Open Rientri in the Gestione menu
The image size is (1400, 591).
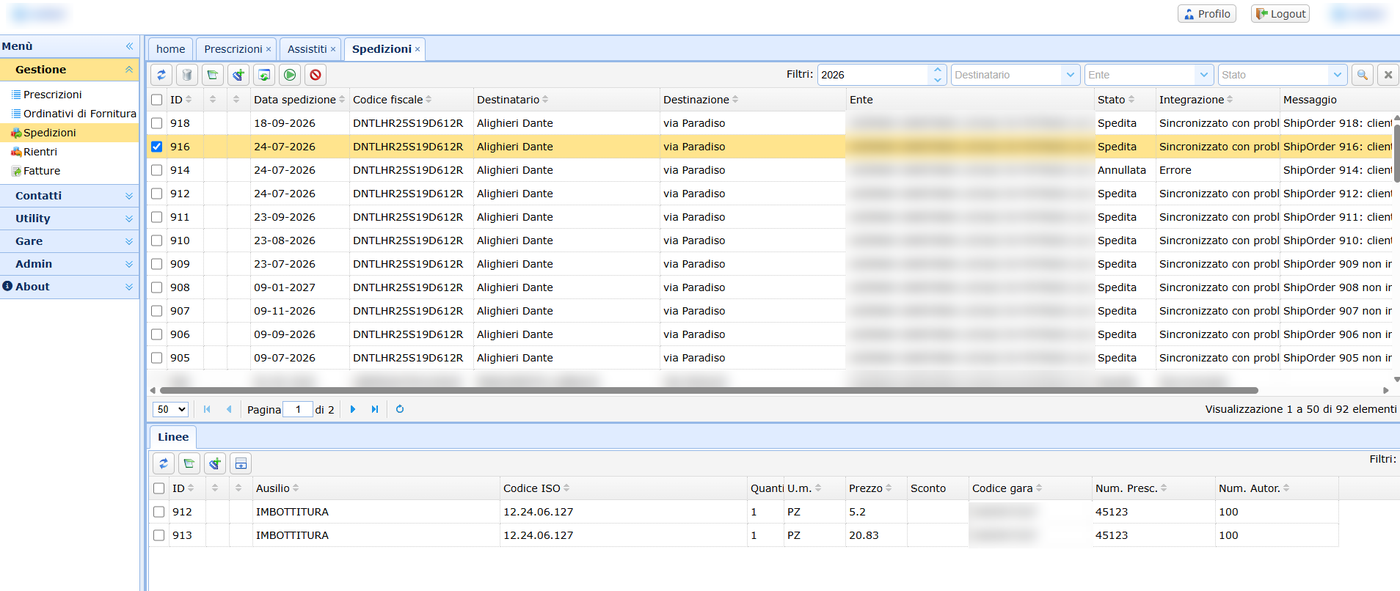coord(40,152)
